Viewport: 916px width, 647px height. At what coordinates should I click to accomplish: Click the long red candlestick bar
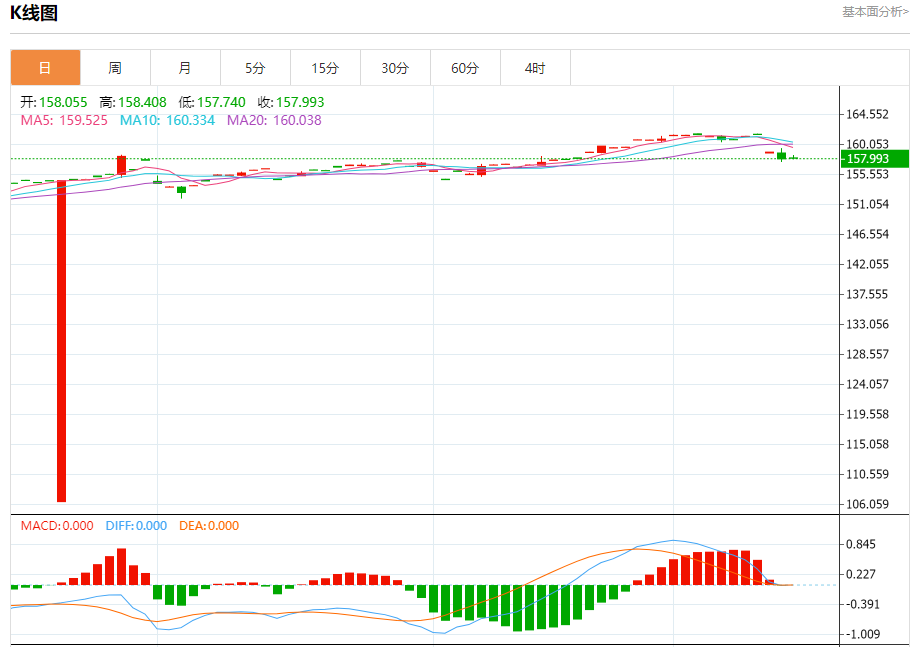coord(62,340)
